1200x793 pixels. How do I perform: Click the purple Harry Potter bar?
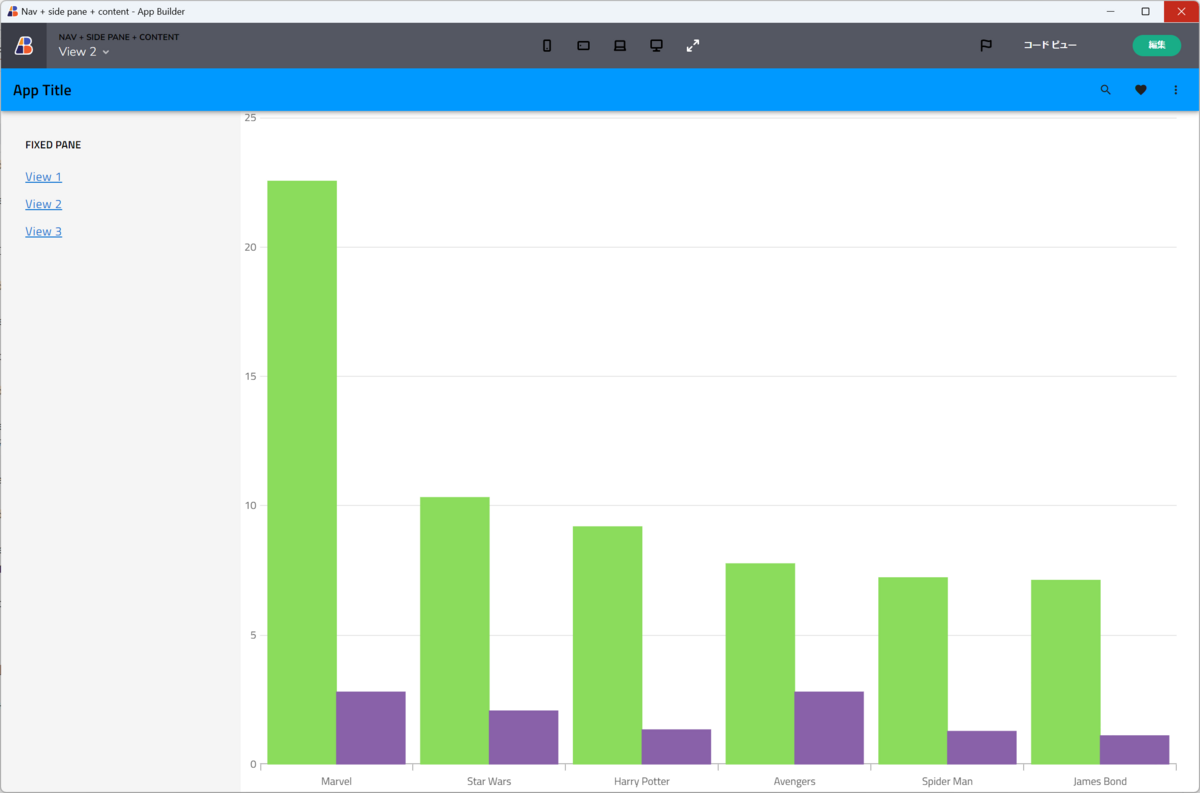coord(677,747)
